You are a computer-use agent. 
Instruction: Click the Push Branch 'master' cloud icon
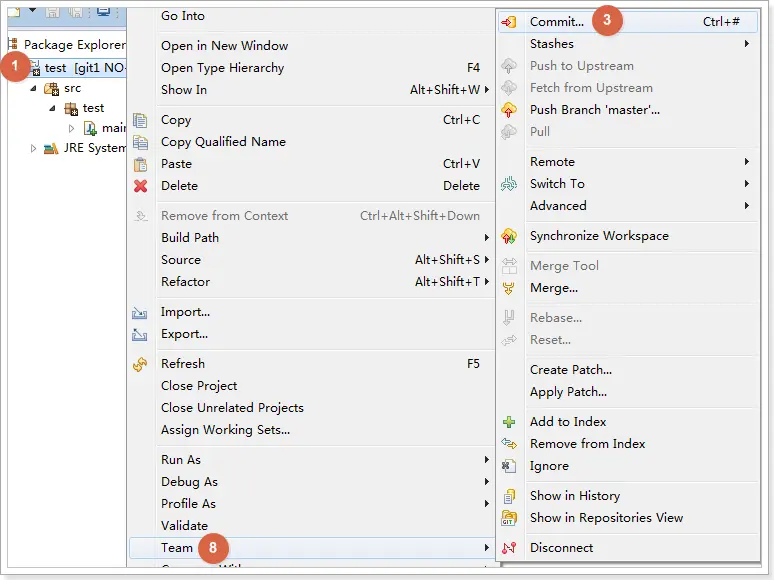click(x=508, y=110)
